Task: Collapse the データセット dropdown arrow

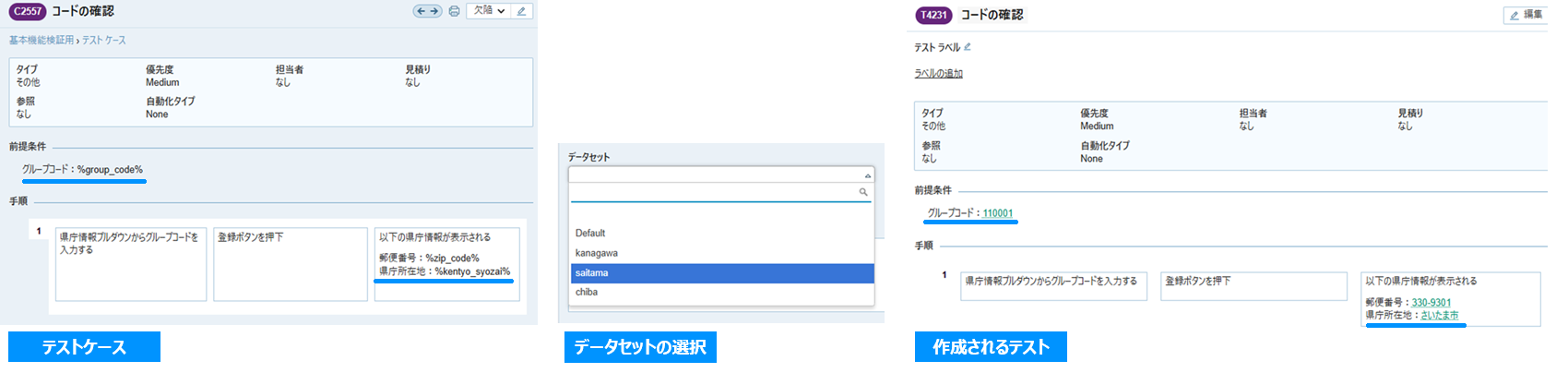Action: point(867,175)
